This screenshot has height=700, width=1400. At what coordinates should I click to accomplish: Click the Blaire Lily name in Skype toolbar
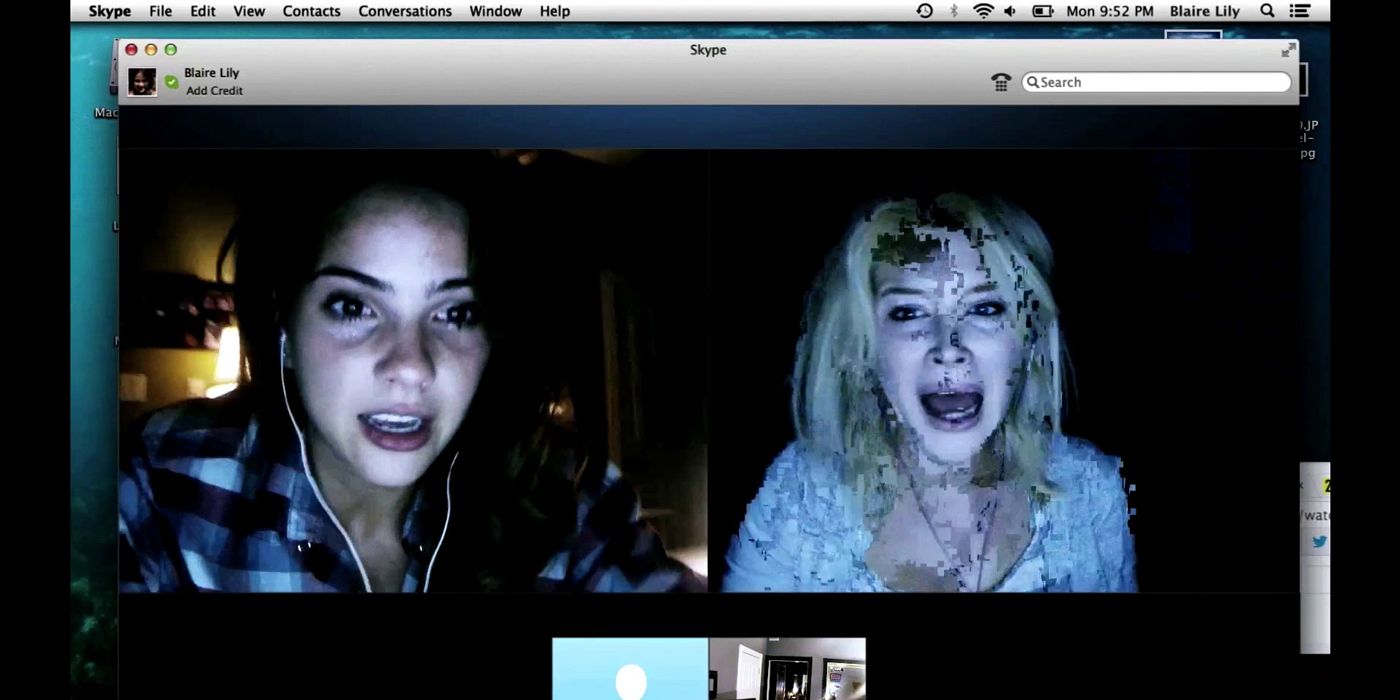pyautogui.click(x=211, y=73)
